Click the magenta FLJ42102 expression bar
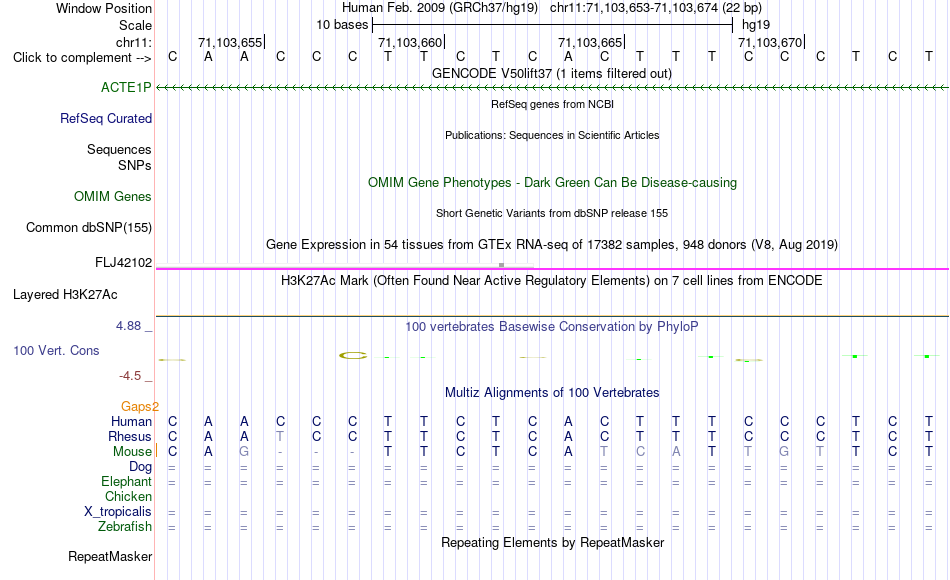The height and width of the screenshot is (580, 950). pyautogui.click(x=552, y=268)
